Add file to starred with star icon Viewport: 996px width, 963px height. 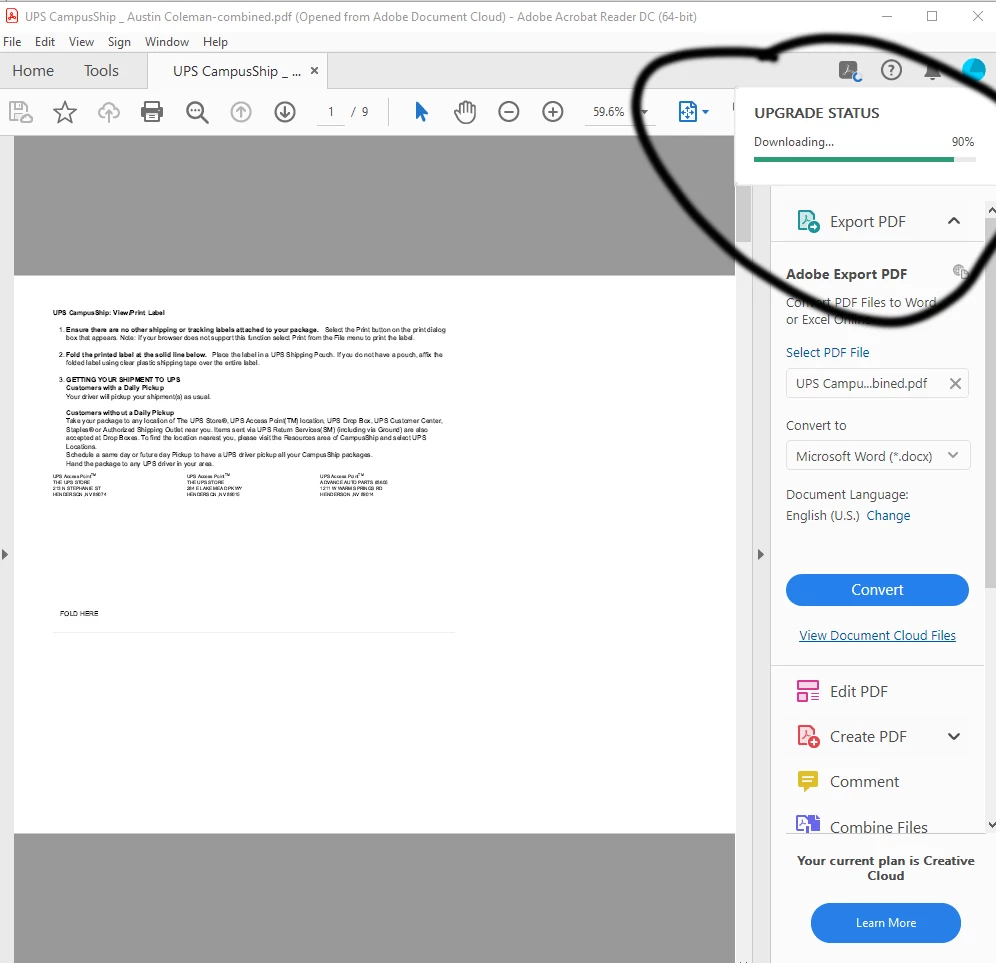(65, 112)
